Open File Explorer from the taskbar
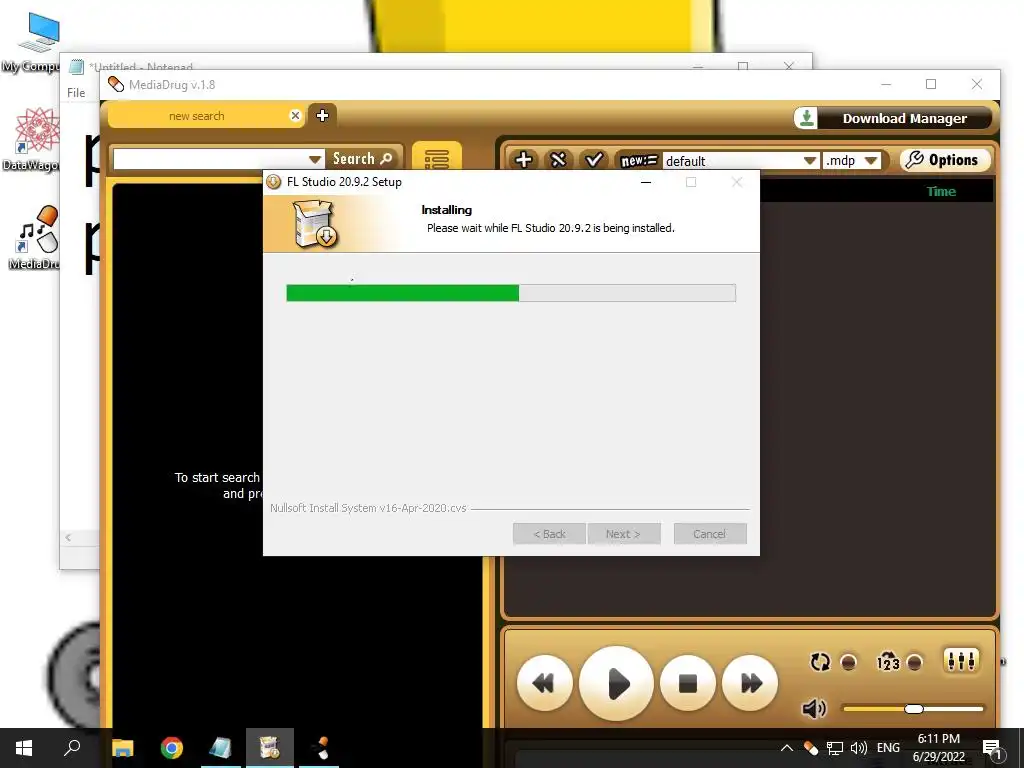 (x=123, y=748)
